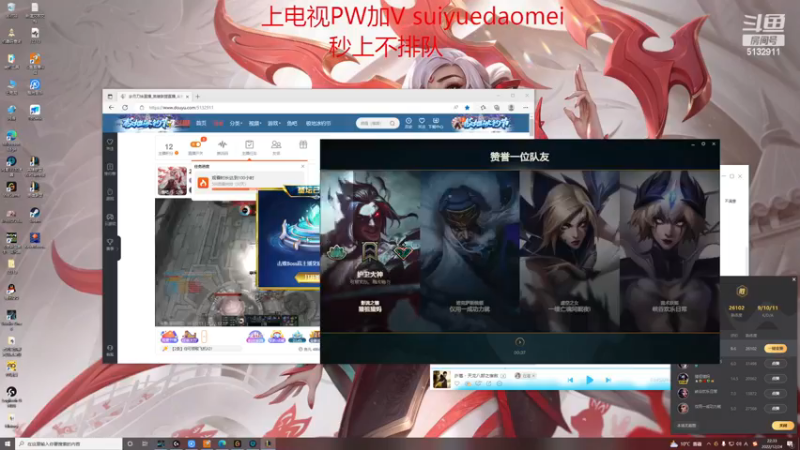Open 鱼吧 in Douyu navigation bar
800x450 pixels.
(292, 123)
